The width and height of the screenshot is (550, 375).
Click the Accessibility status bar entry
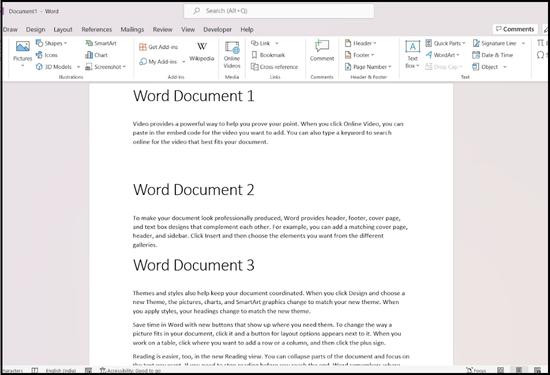(x=130, y=370)
